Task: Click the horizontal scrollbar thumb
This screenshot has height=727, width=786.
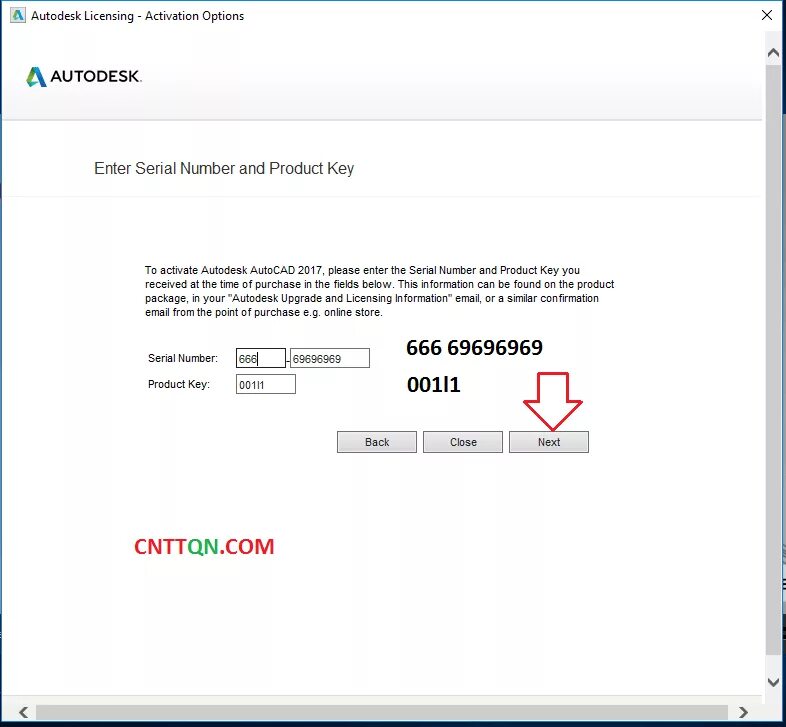Action: [x=381, y=712]
